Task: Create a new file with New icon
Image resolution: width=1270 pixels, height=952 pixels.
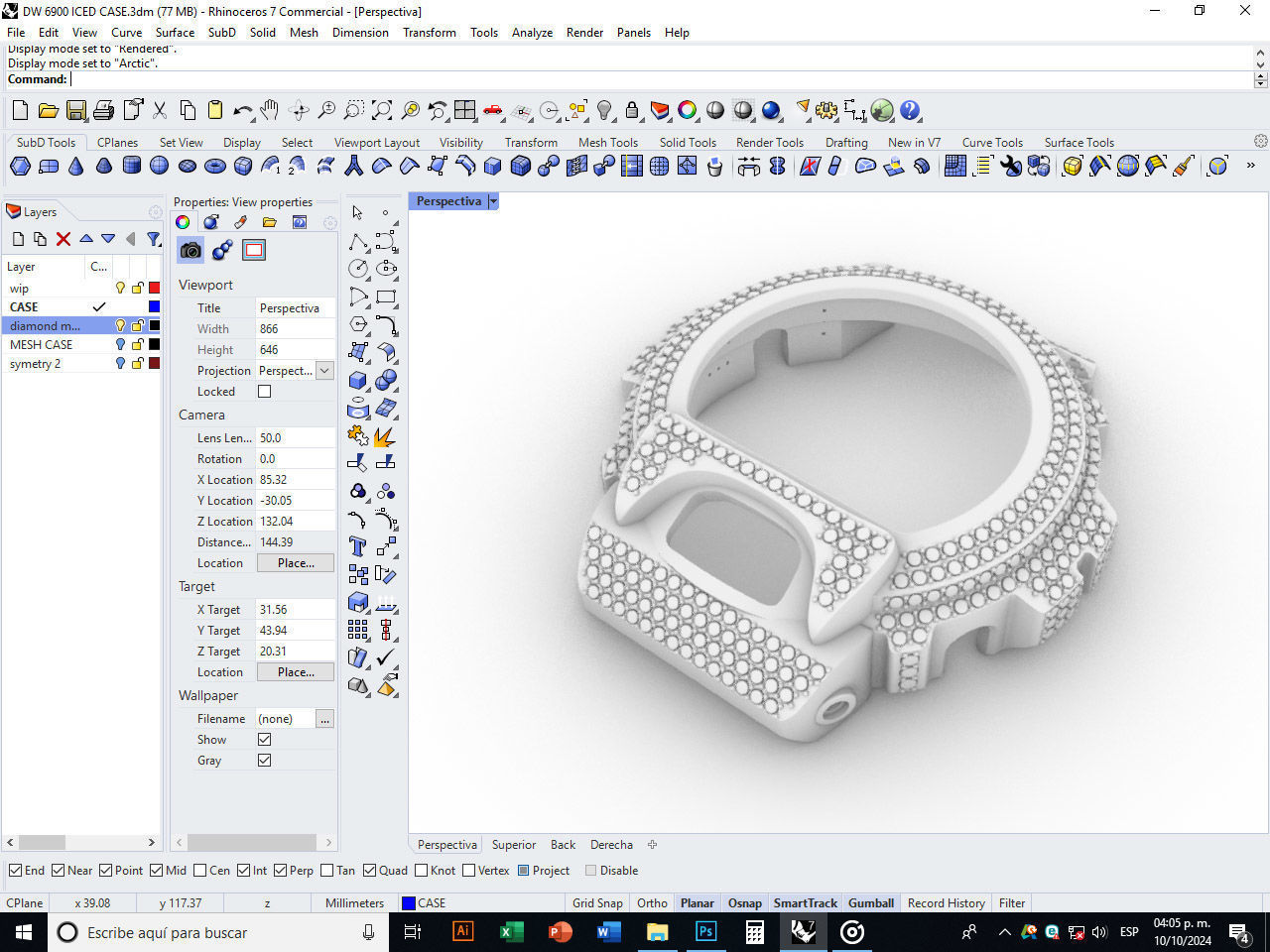Action: coord(20,110)
